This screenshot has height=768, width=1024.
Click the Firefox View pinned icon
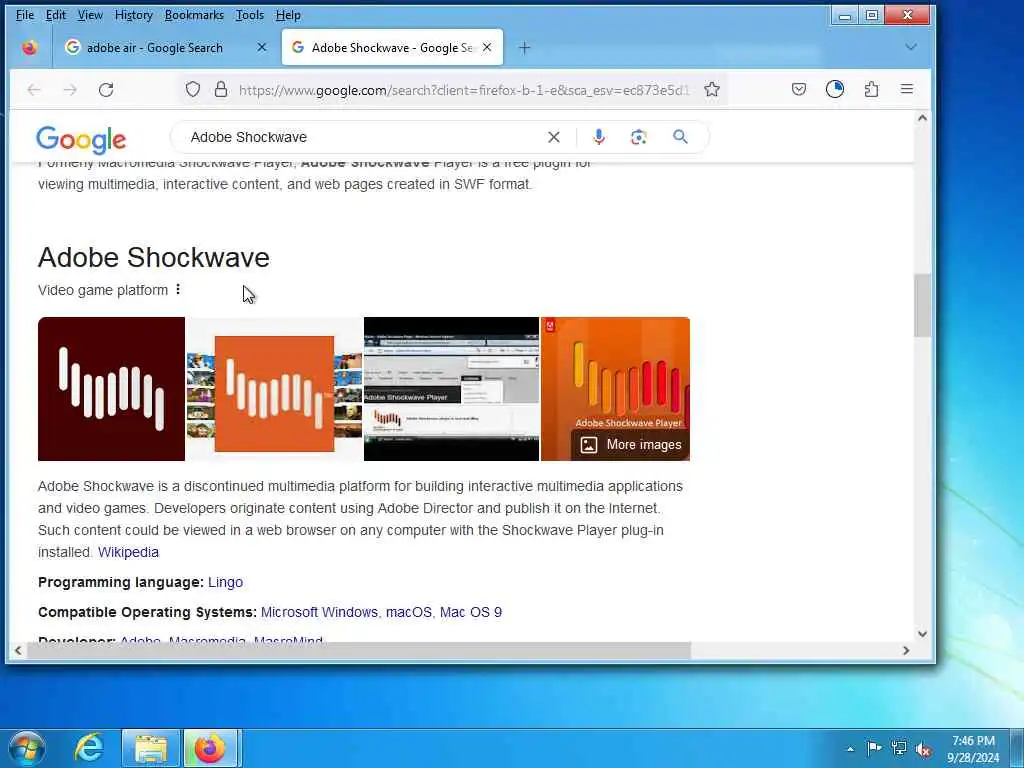click(x=29, y=48)
